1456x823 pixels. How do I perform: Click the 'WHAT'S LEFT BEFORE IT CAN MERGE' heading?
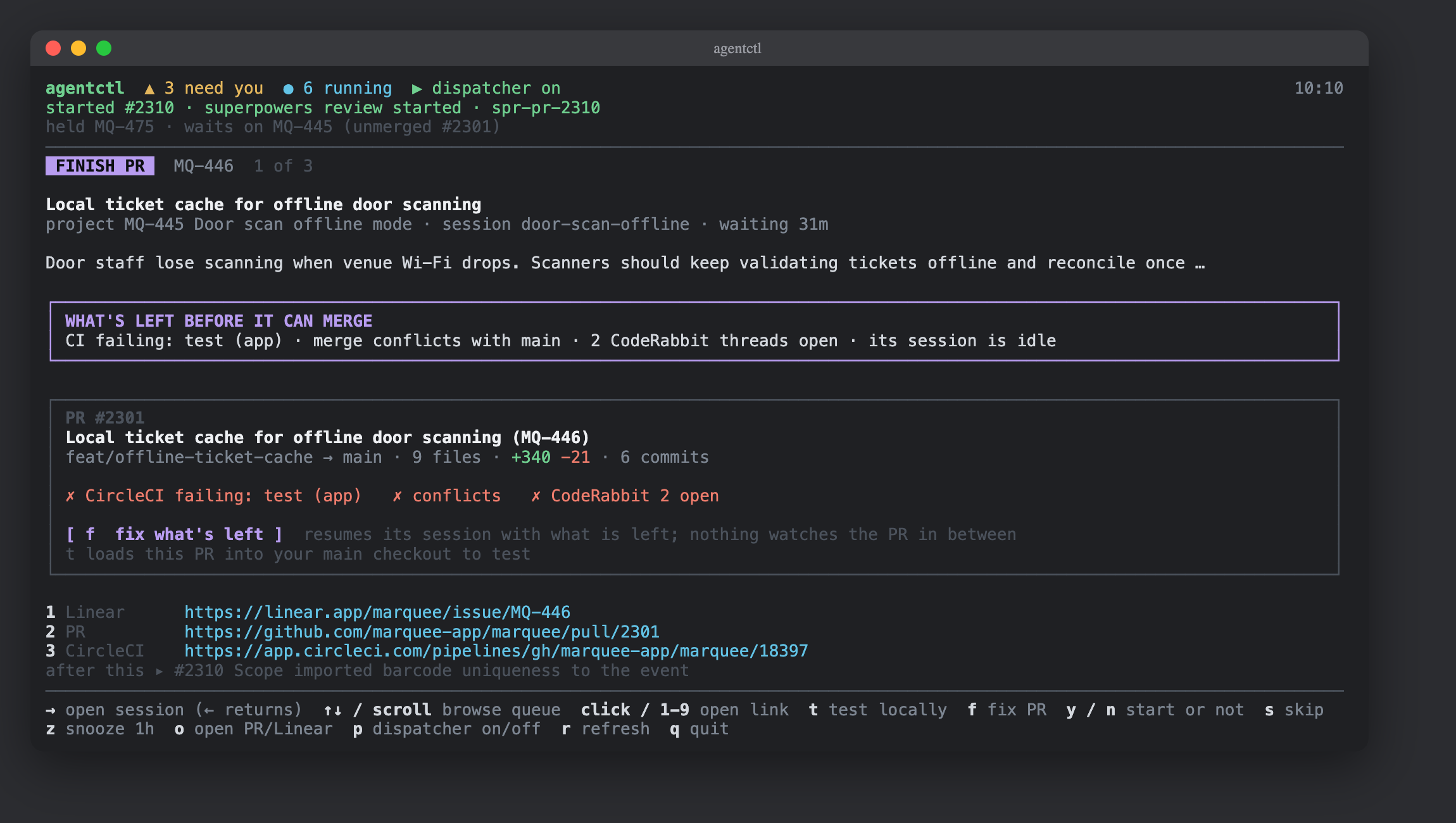218,321
